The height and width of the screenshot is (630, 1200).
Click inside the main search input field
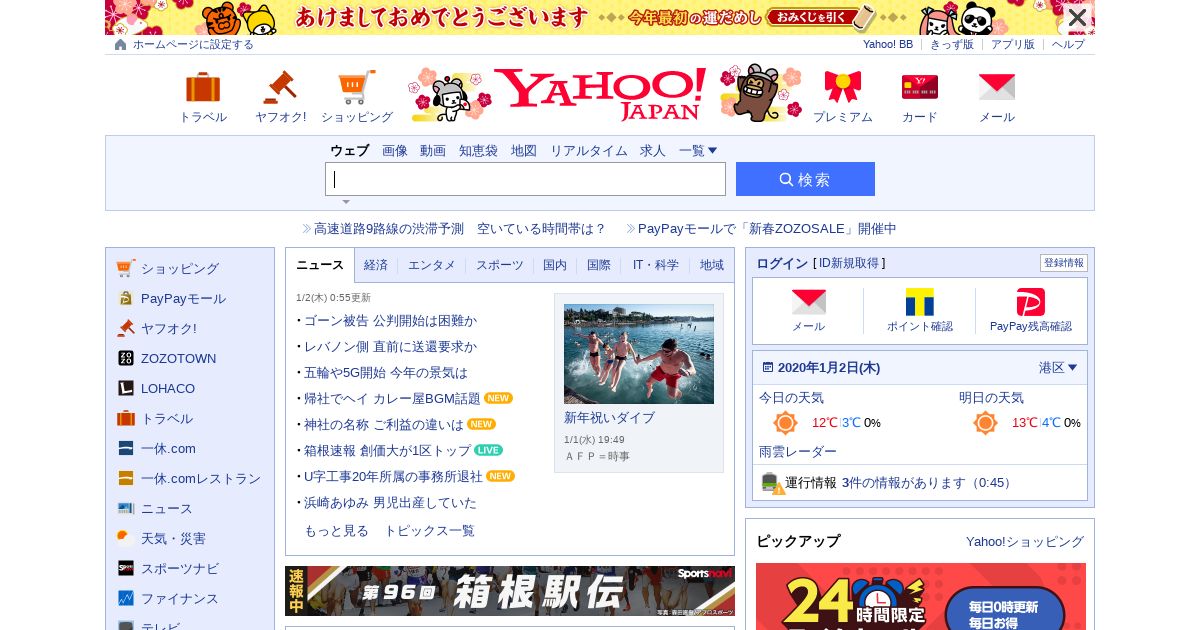pos(525,179)
